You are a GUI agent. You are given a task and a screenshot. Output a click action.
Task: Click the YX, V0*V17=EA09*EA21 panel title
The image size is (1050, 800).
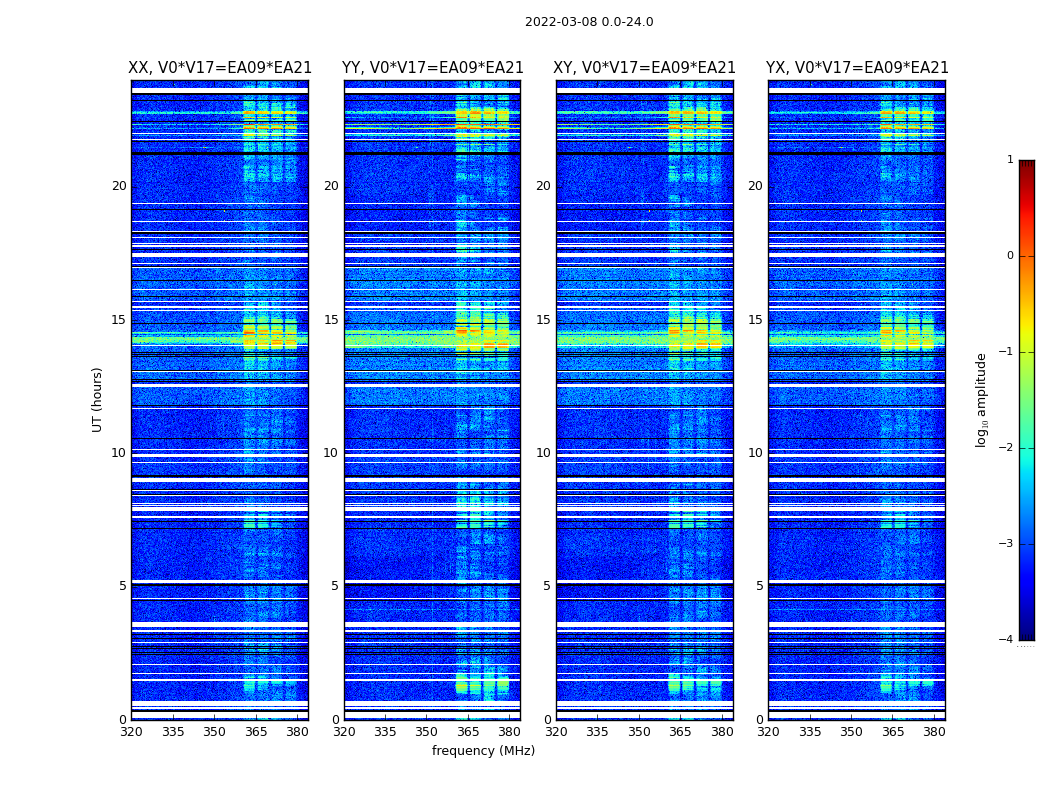pos(857,68)
